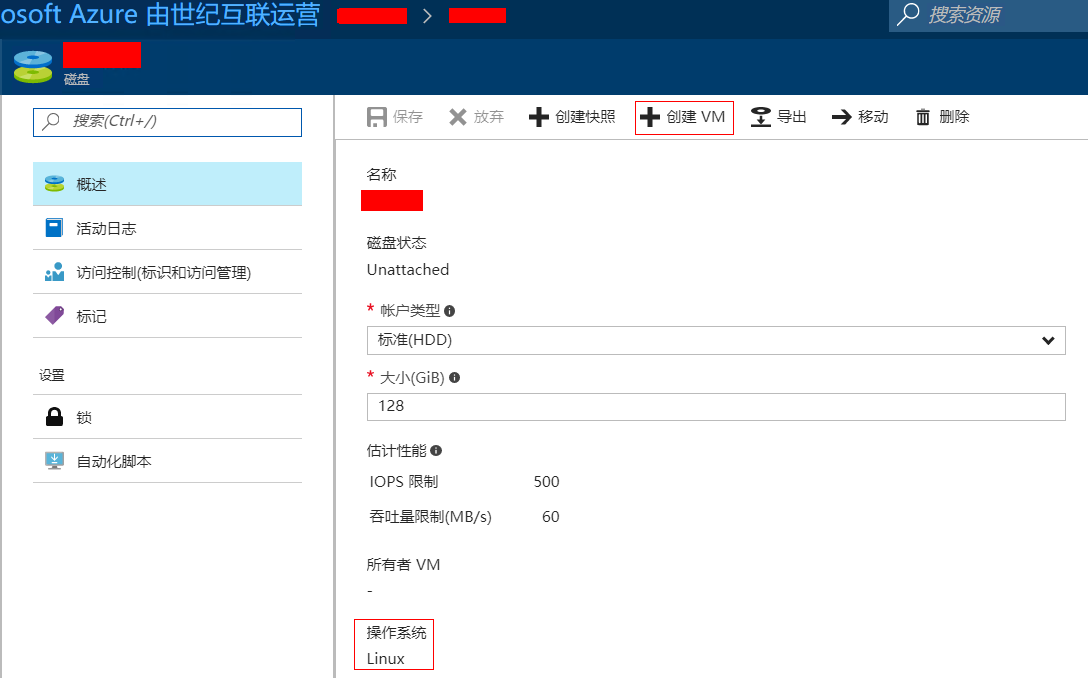The height and width of the screenshot is (678, 1088).
Task: Open 概述 in the sidebar menu
Action: (167, 184)
